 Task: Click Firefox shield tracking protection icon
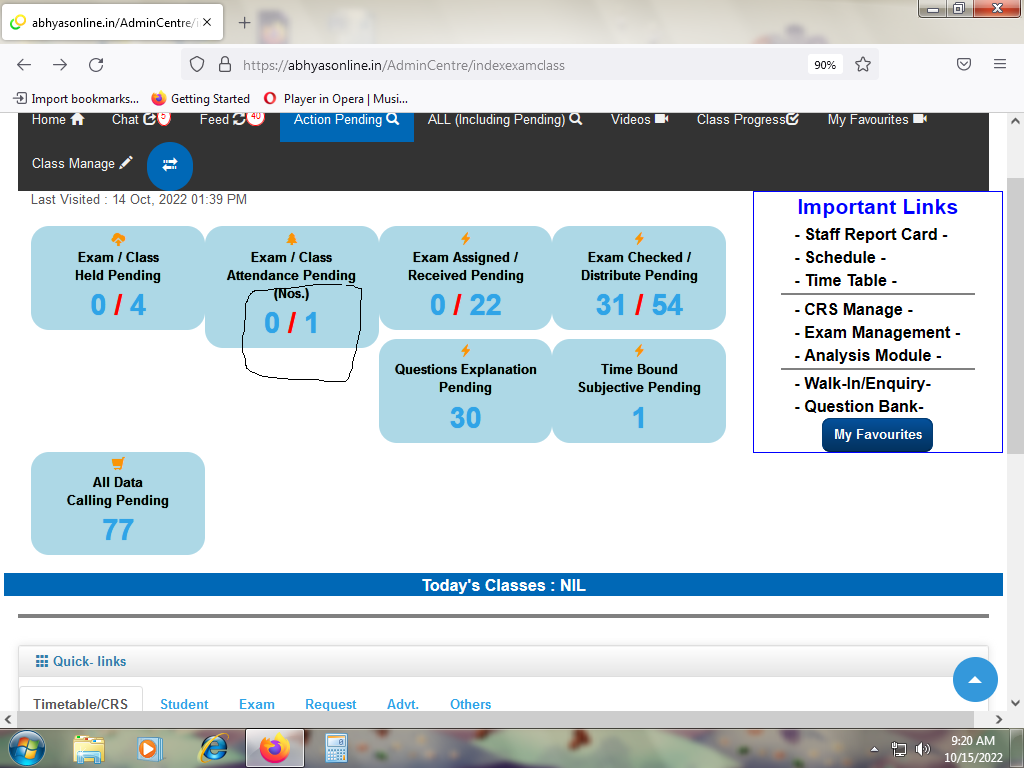pyautogui.click(x=197, y=64)
